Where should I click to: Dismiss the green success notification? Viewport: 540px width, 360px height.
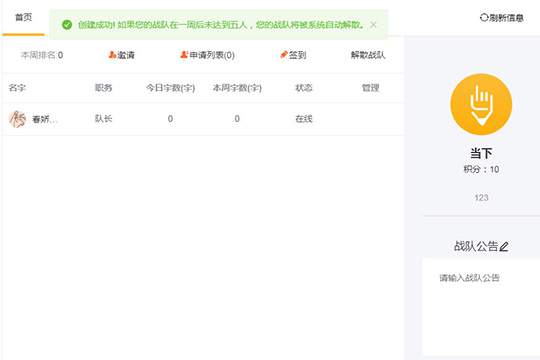pyautogui.click(x=373, y=25)
